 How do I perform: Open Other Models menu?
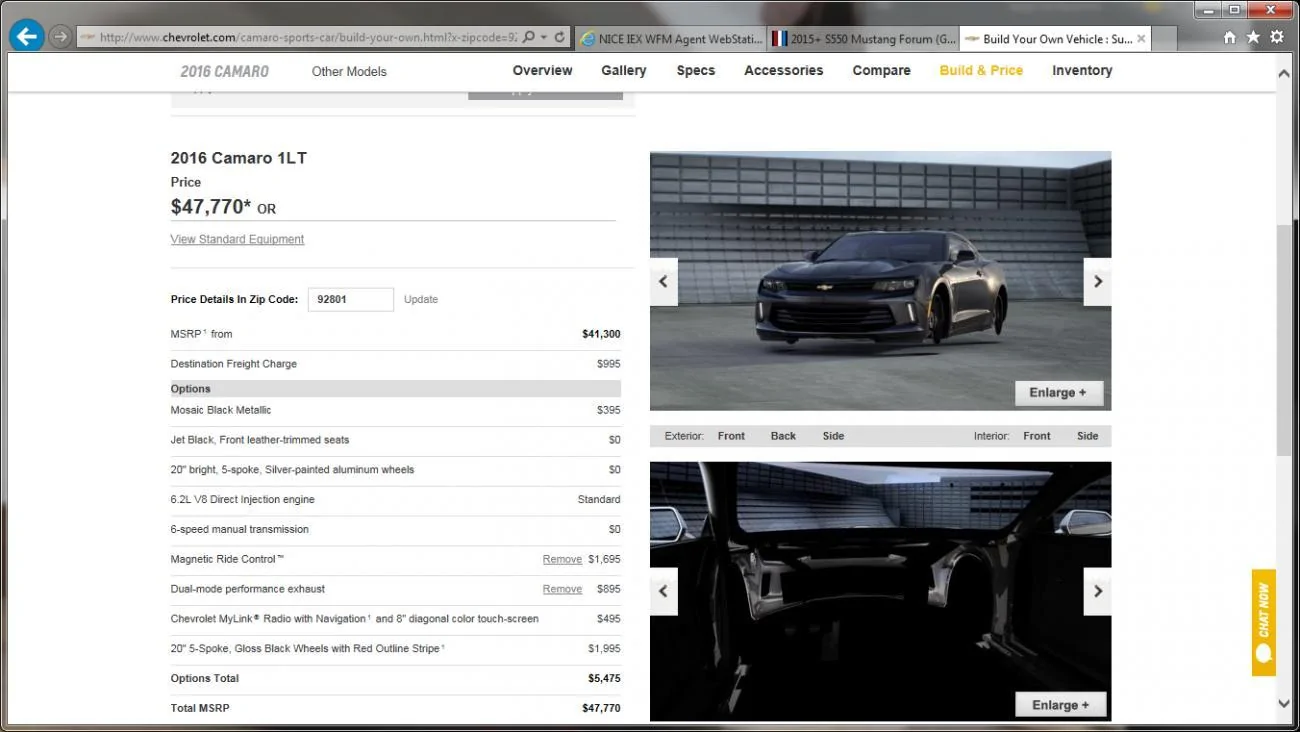[x=349, y=71]
